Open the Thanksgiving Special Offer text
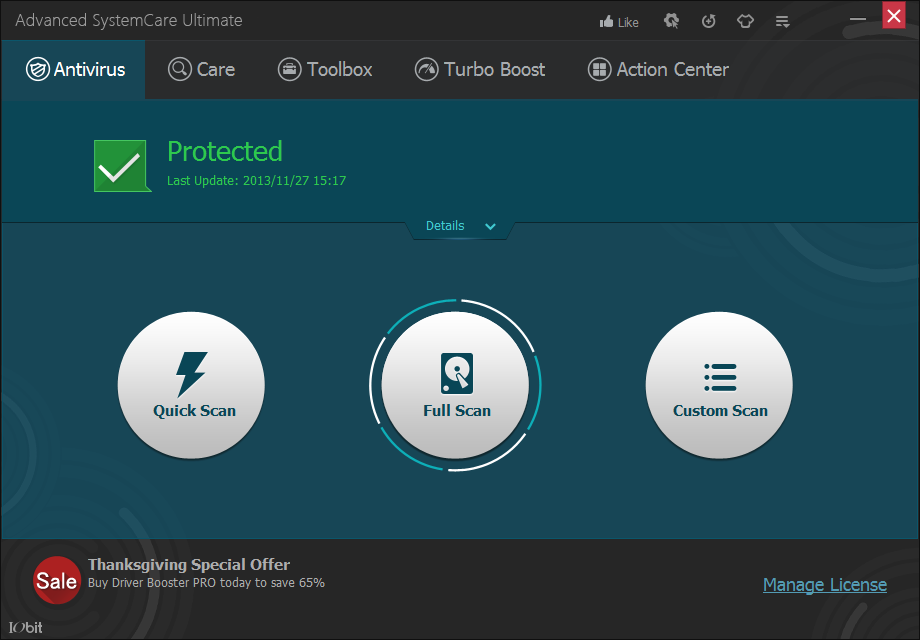 click(x=189, y=564)
